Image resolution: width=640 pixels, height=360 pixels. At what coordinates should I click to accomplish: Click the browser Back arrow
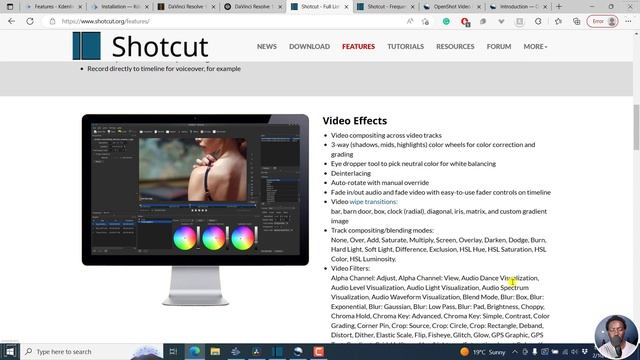(x=11, y=21)
